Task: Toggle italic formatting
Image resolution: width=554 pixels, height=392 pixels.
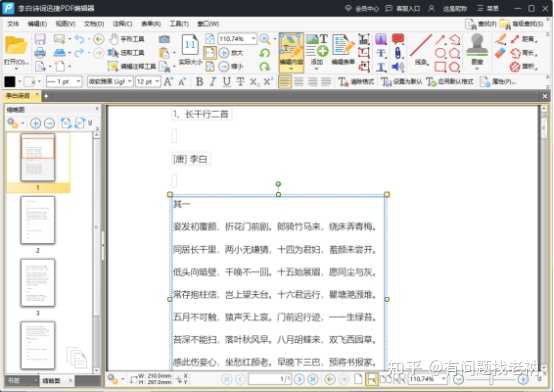Action: tap(213, 82)
